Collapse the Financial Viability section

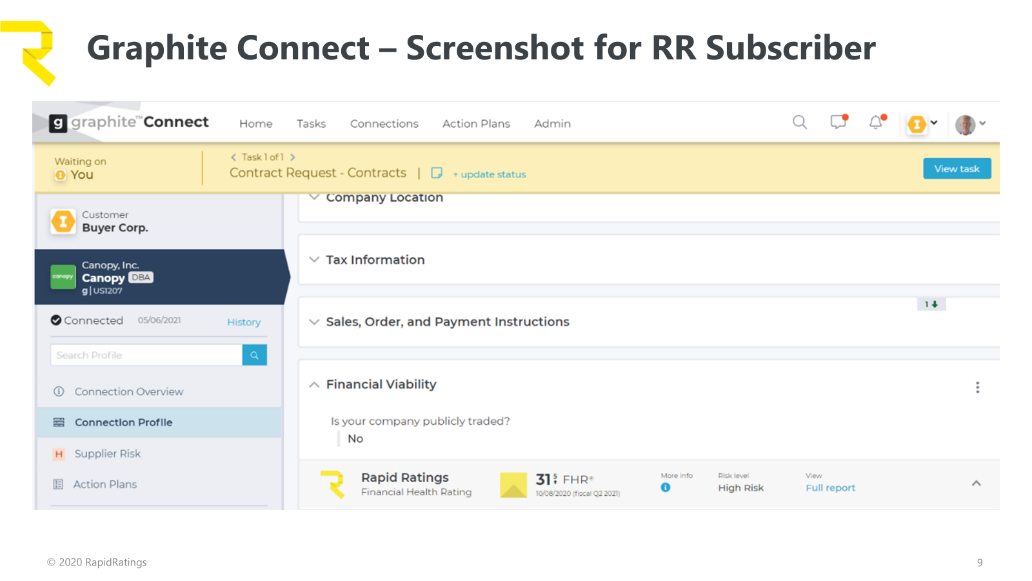314,385
